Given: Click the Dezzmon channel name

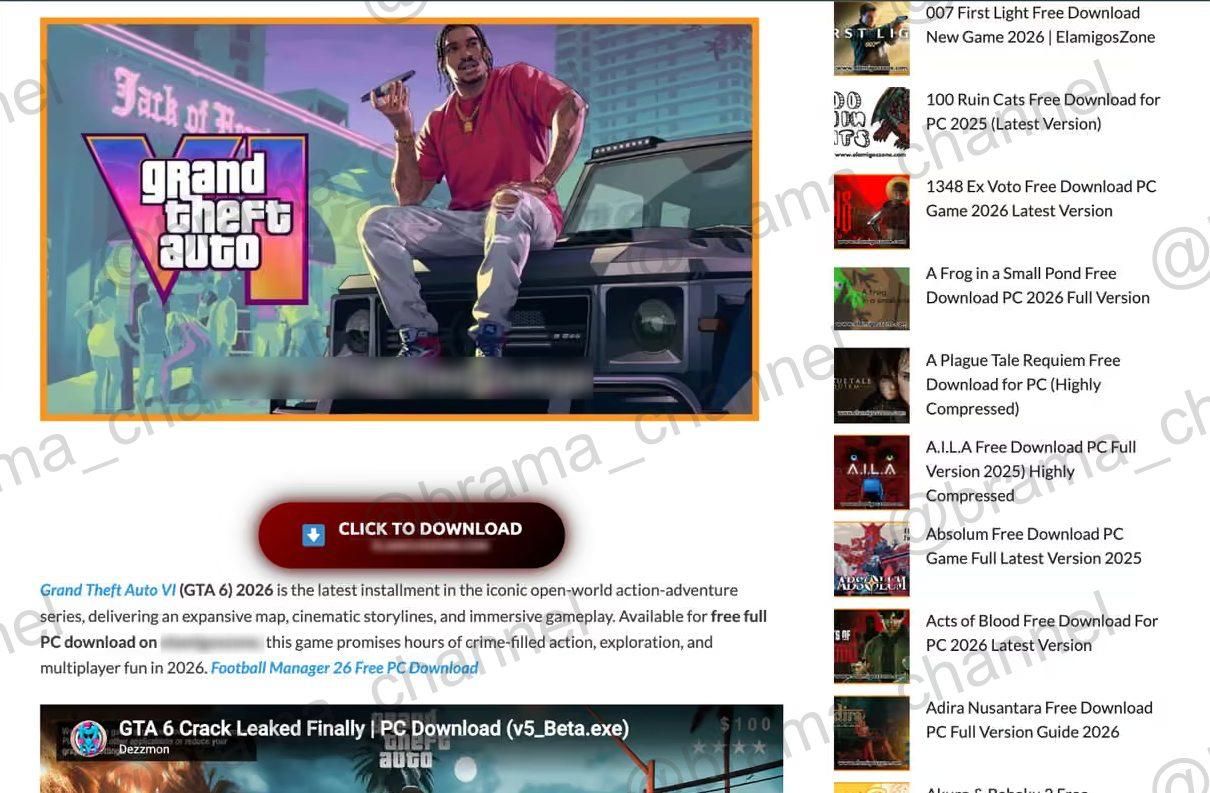Looking at the screenshot, I should (x=142, y=749).
